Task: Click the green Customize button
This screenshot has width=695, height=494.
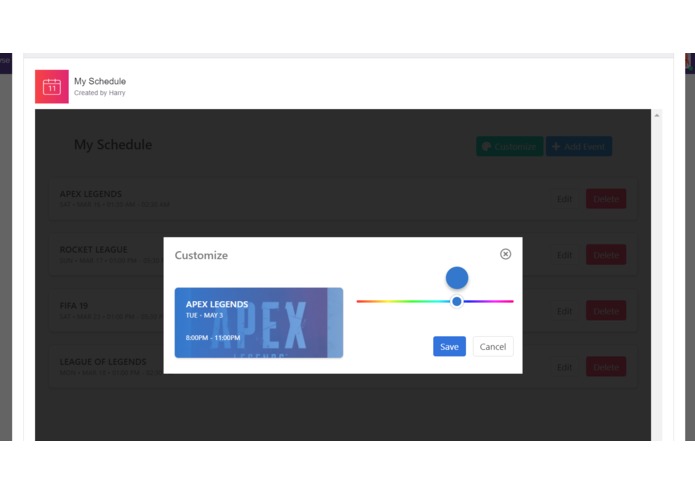Action: tap(510, 146)
